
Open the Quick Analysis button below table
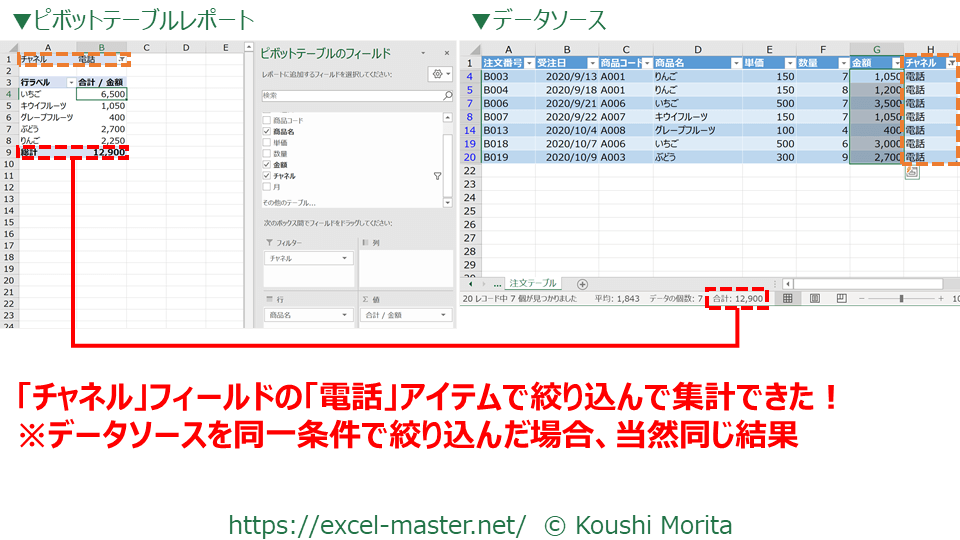click(x=912, y=172)
